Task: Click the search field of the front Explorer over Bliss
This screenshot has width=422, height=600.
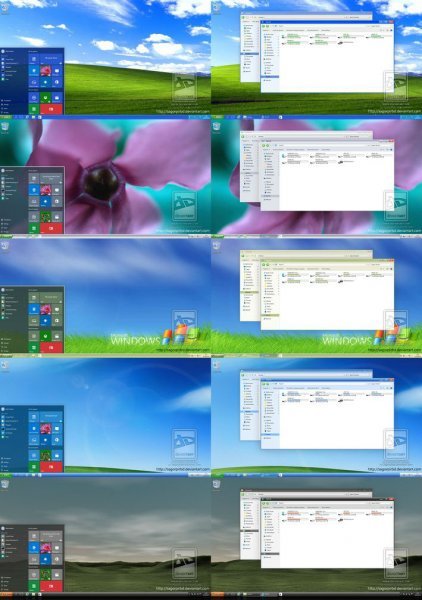Action: [380, 26]
